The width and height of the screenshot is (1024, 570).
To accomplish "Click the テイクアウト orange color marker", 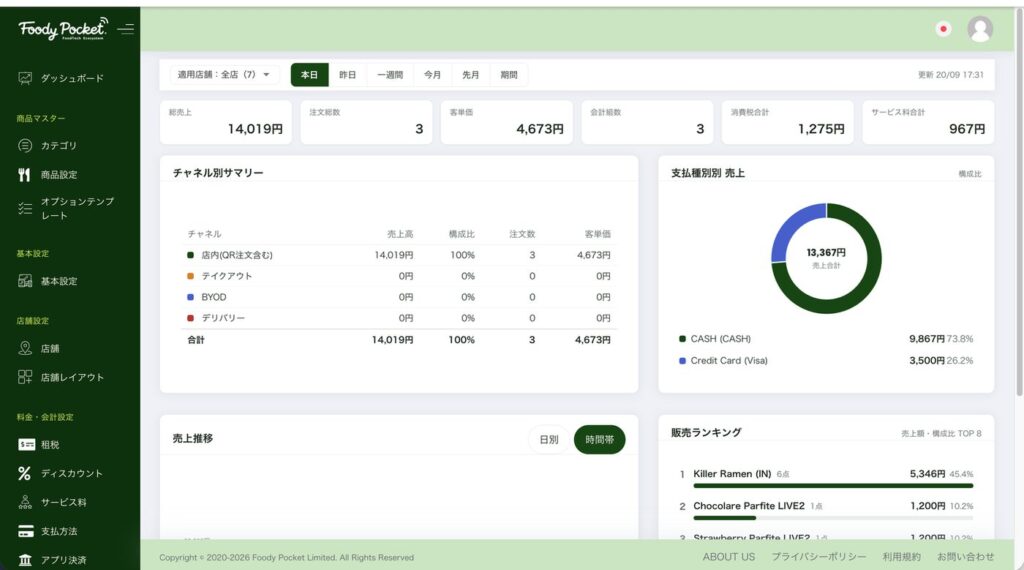I will [191, 276].
